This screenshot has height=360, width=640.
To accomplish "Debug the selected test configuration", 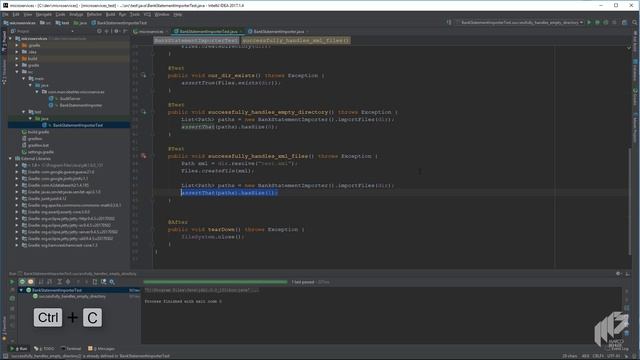I will coord(598,22).
